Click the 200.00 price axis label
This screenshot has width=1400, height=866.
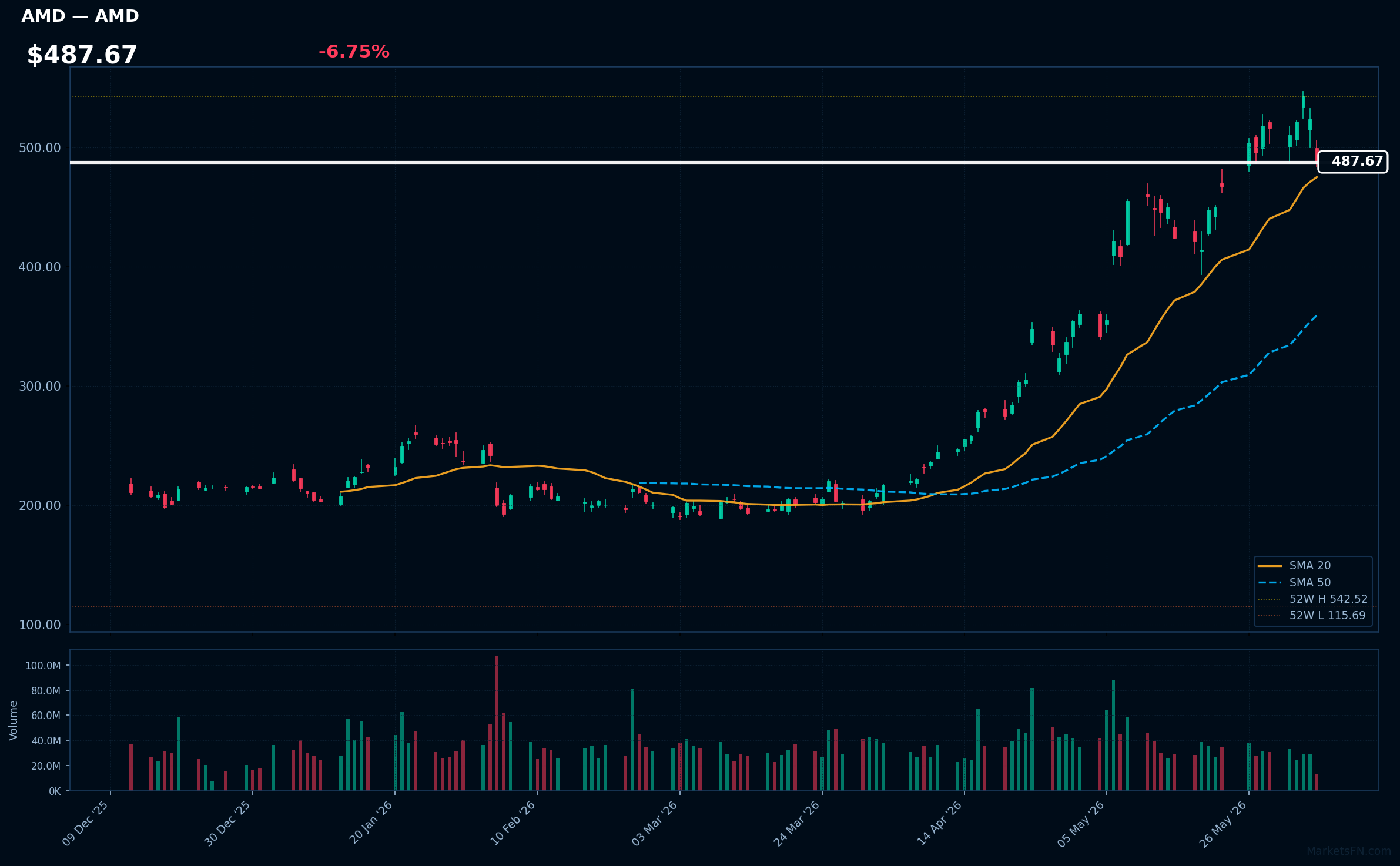pyautogui.click(x=40, y=505)
